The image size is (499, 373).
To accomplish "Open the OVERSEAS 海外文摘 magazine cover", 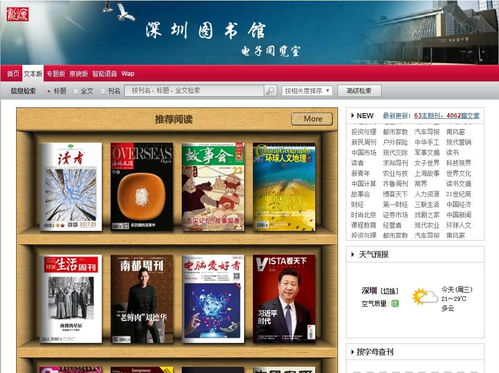I will 142,187.
